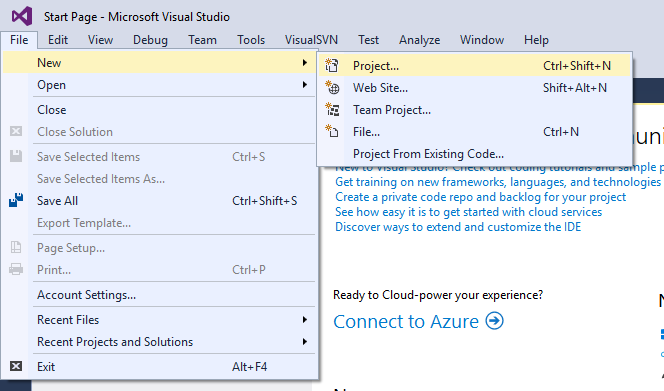664x391 pixels.
Task: Click the Alt+F4 shortcut text
Action: click(x=249, y=367)
